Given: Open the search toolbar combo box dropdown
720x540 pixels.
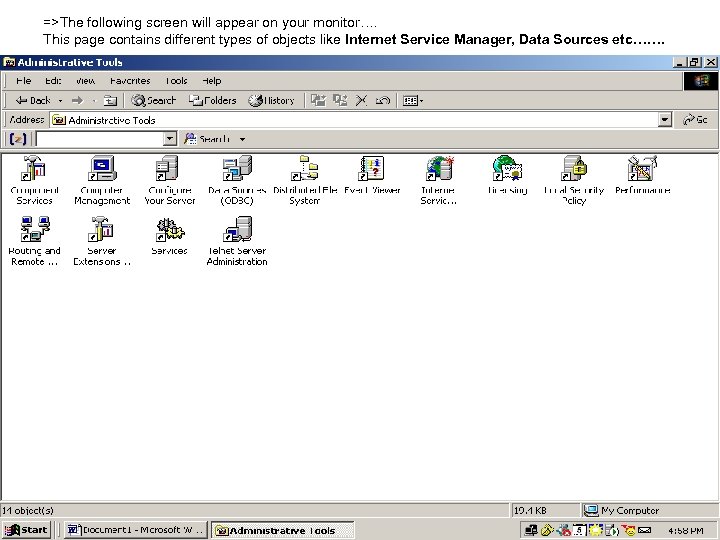Looking at the screenshot, I should 170,139.
